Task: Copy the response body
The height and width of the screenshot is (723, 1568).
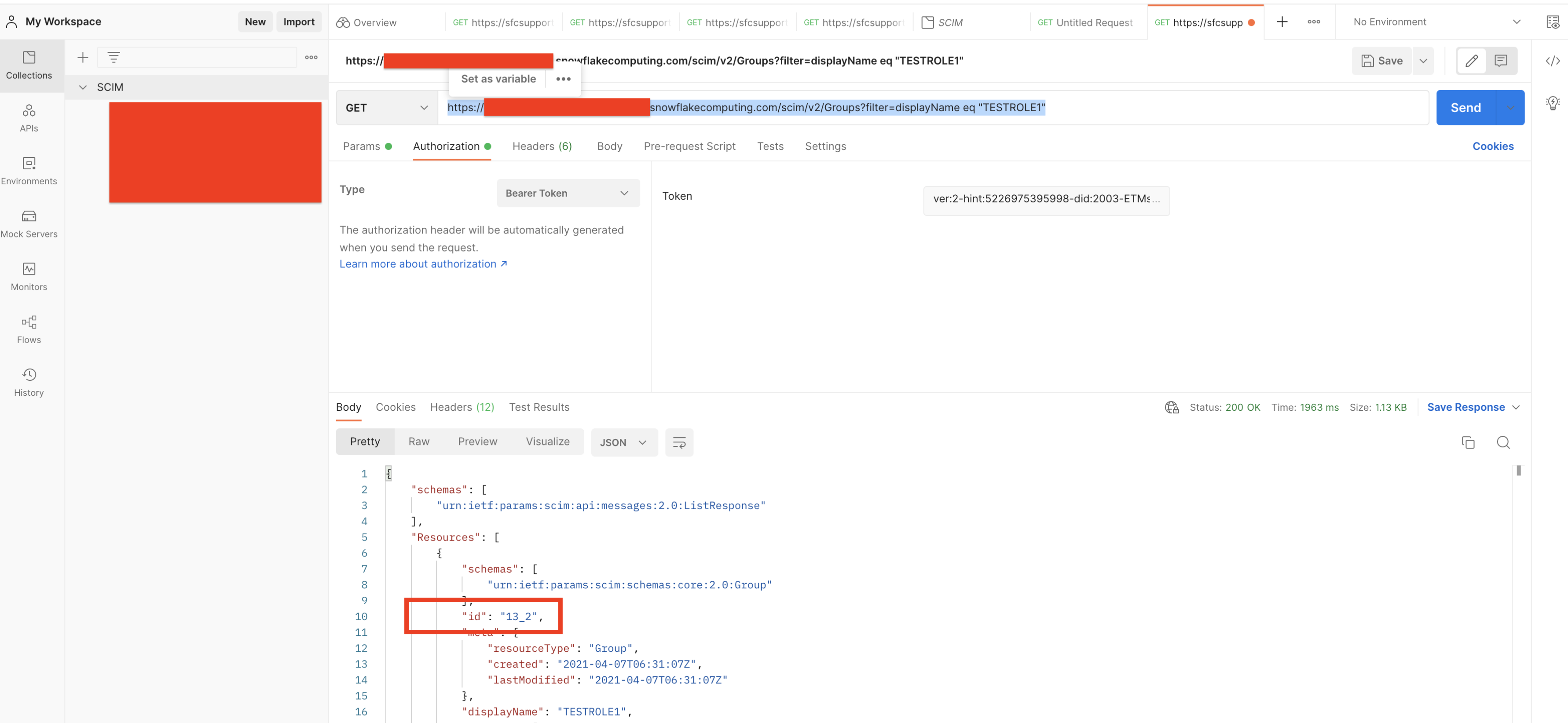Action: 1469,442
